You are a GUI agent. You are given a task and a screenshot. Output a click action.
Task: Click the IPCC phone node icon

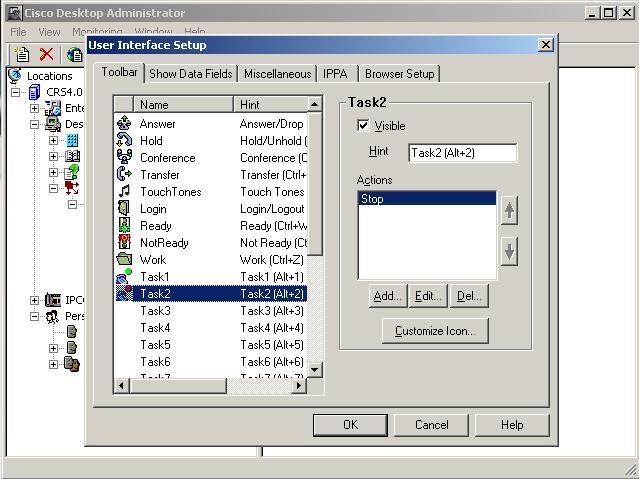(53, 300)
